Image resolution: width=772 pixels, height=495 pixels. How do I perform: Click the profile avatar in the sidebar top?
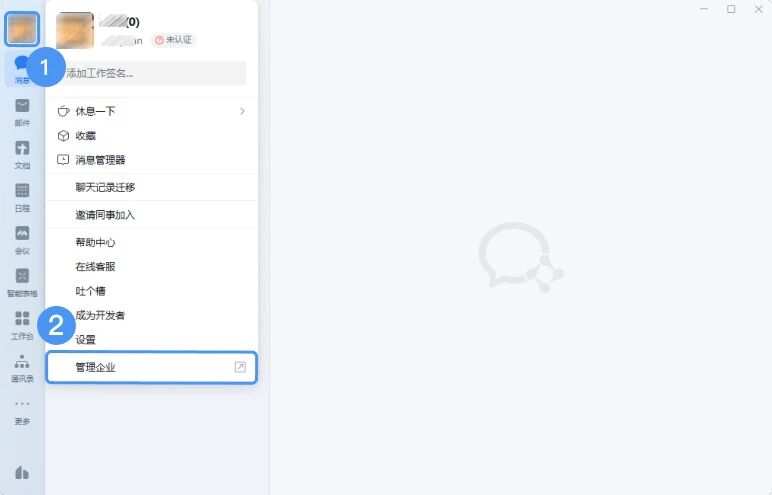tap(22, 29)
